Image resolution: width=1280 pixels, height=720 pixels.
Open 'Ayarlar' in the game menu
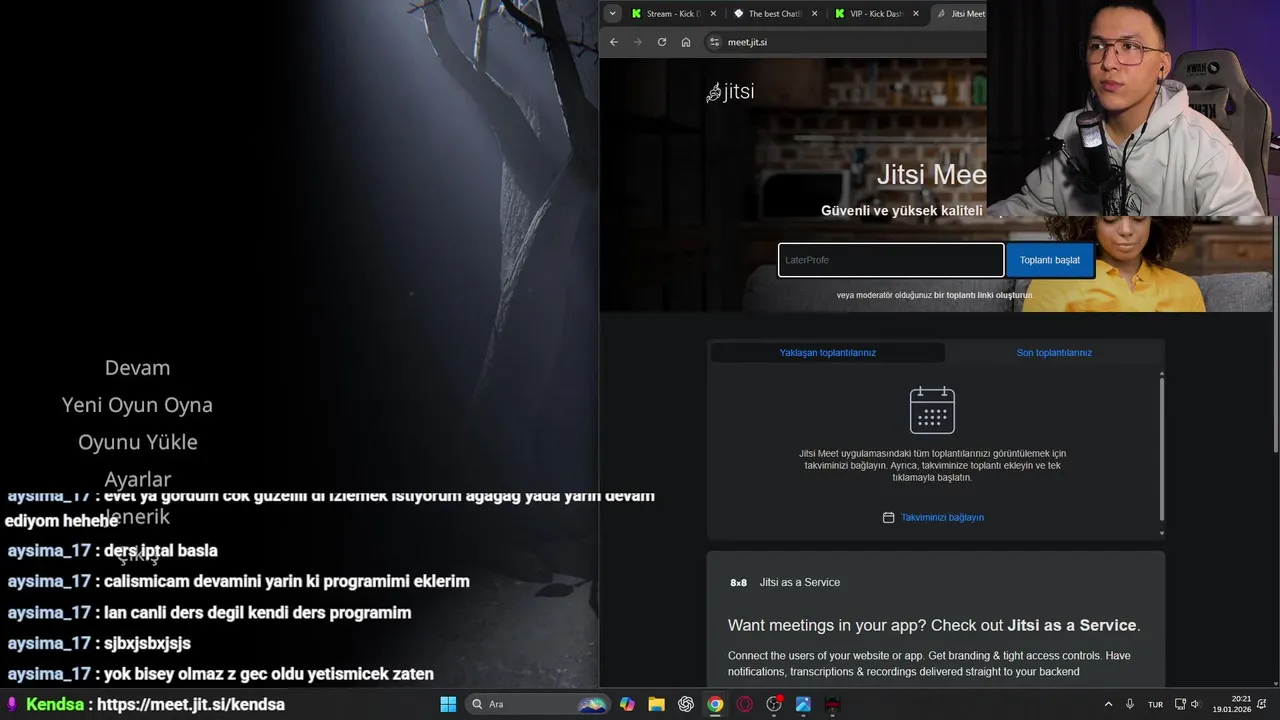click(x=137, y=479)
